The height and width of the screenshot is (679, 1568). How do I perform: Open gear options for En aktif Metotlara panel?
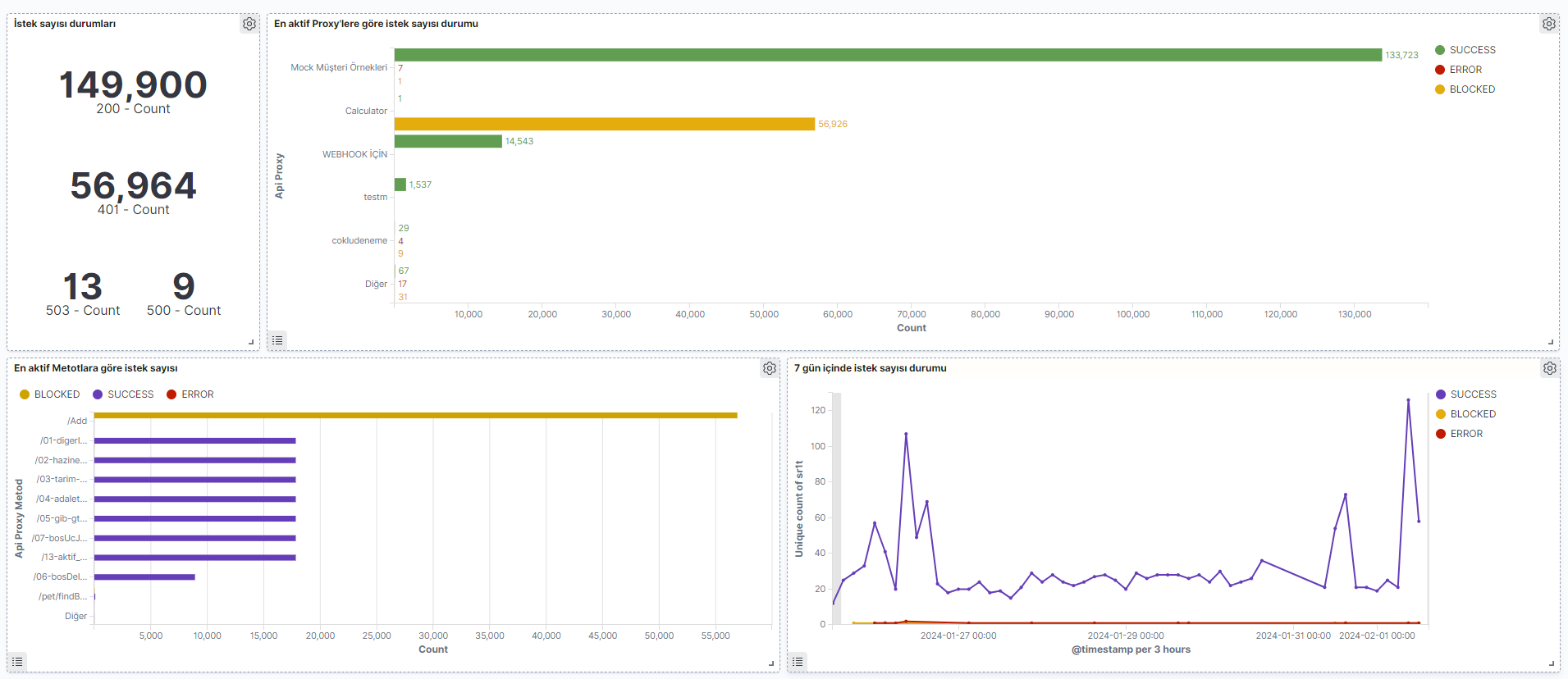[x=769, y=369]
